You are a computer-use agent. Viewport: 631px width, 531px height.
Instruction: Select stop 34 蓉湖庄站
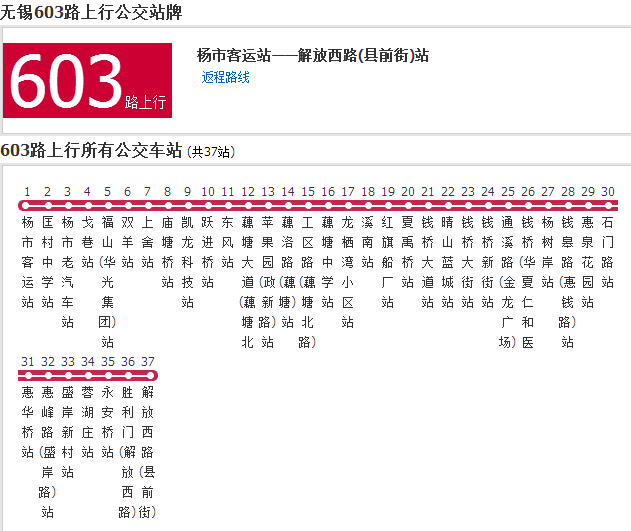(x=87, y=422)
